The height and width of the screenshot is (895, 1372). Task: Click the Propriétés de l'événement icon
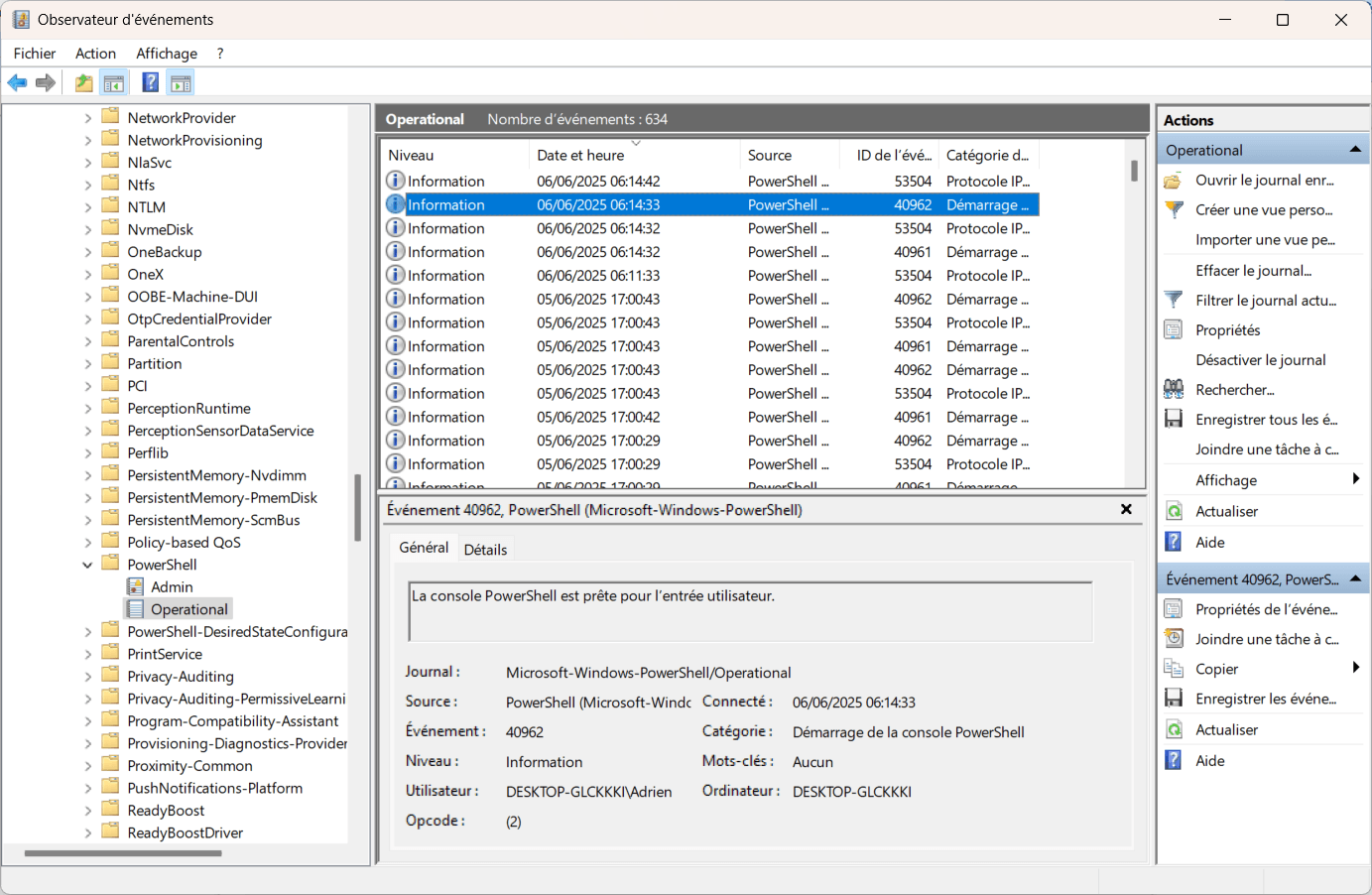(x=1174, y=609)
